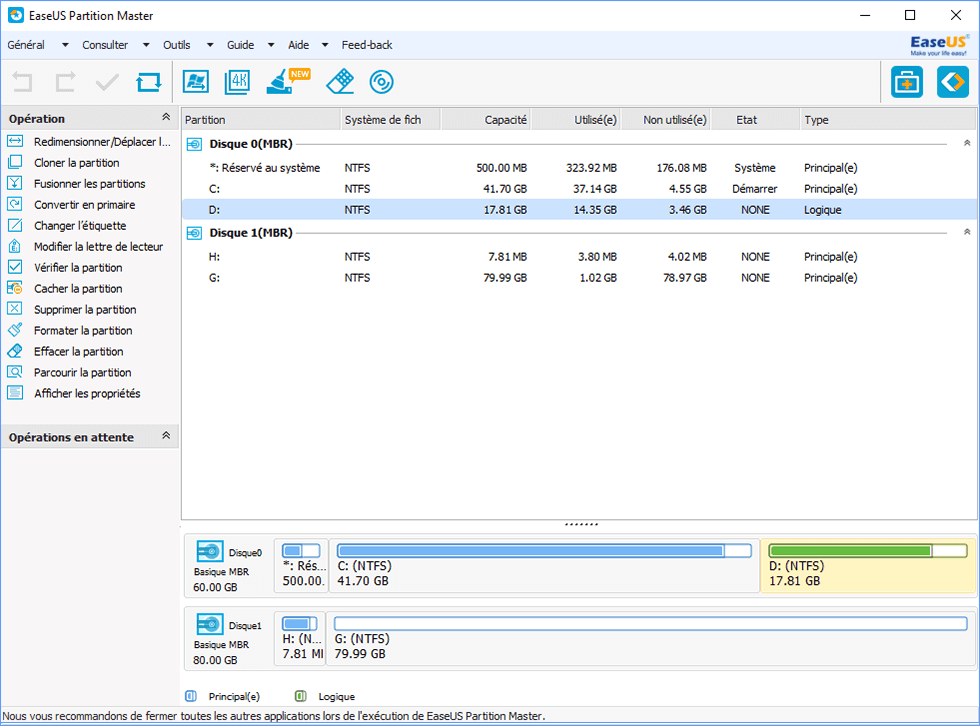The width and height of the screenshot is (980, 726).
Task: Click the Disque0 Basique MBR 60.00 GB label
Action: click(229, 565)
